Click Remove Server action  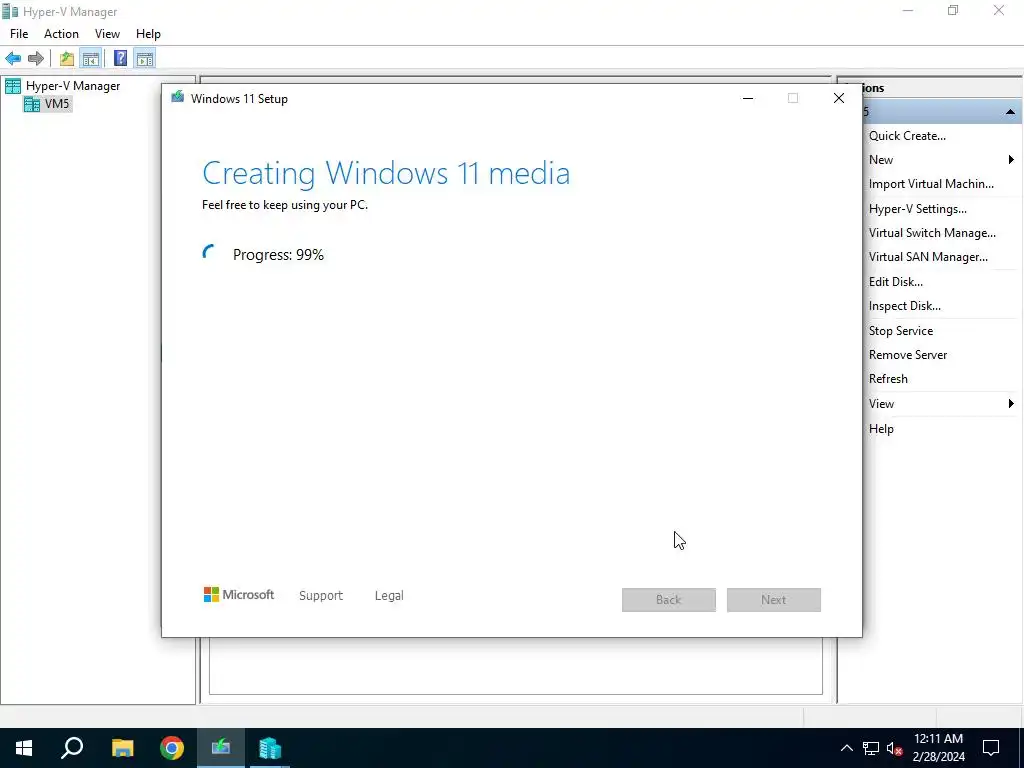(908, 355)
